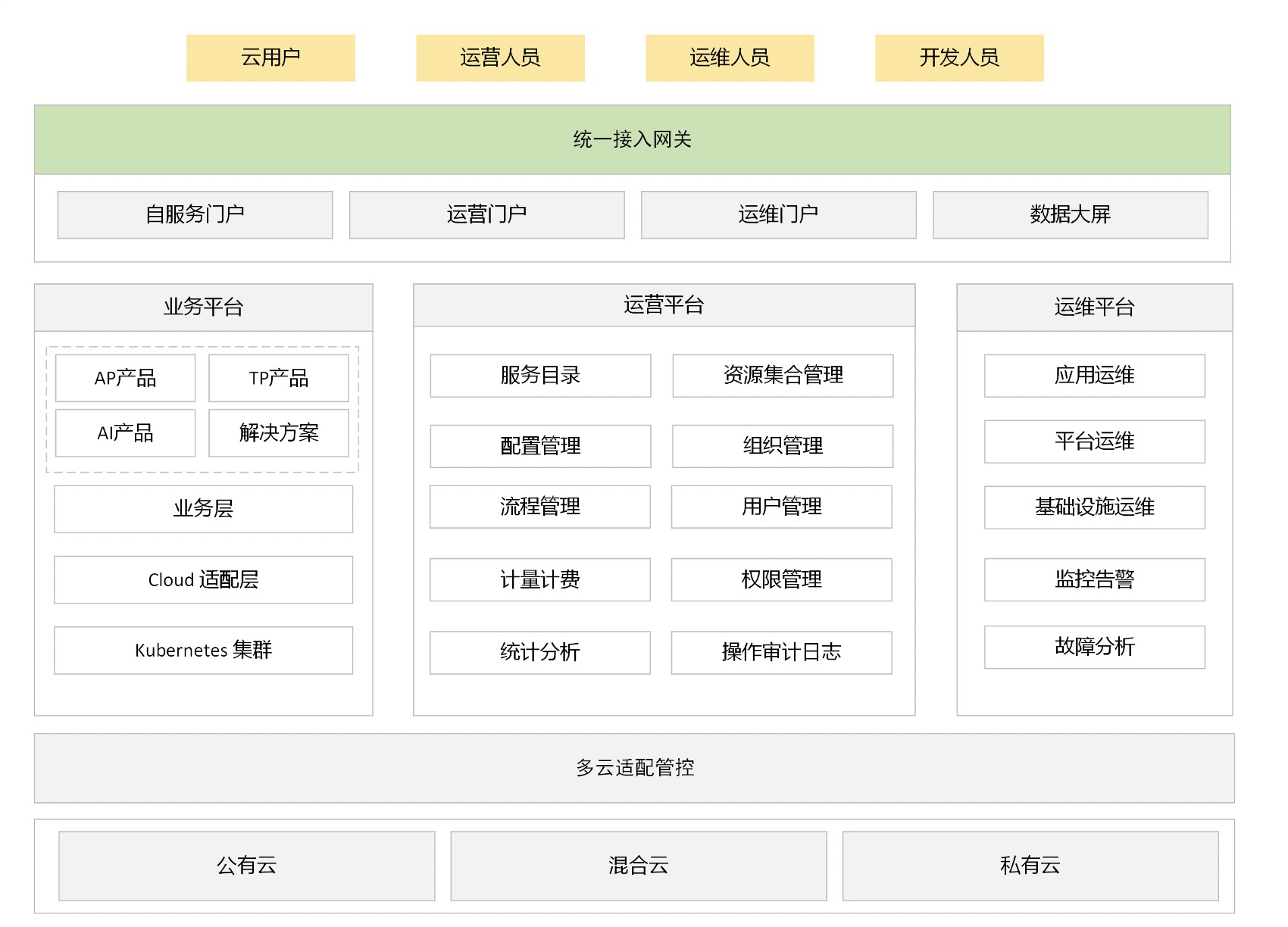The image size is (1288, 927).
Task: Select the 资源集合管理 box
Action: click(x=783, y=376)
